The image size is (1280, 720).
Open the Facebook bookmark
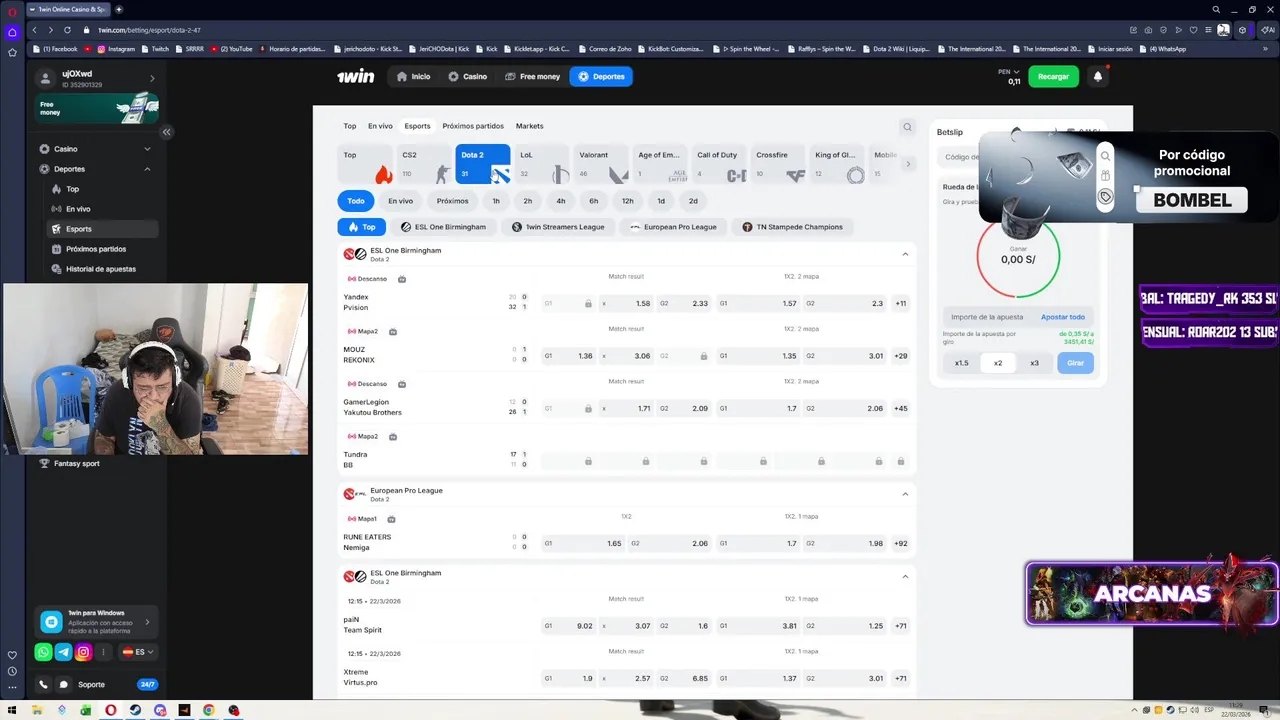pyautogui.click(x=55, y=49)
